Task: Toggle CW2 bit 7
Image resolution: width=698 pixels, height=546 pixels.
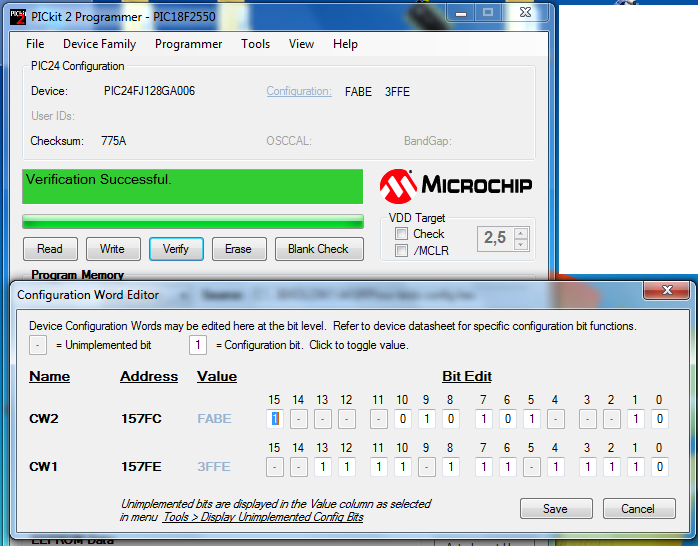Action: point(483,419)
